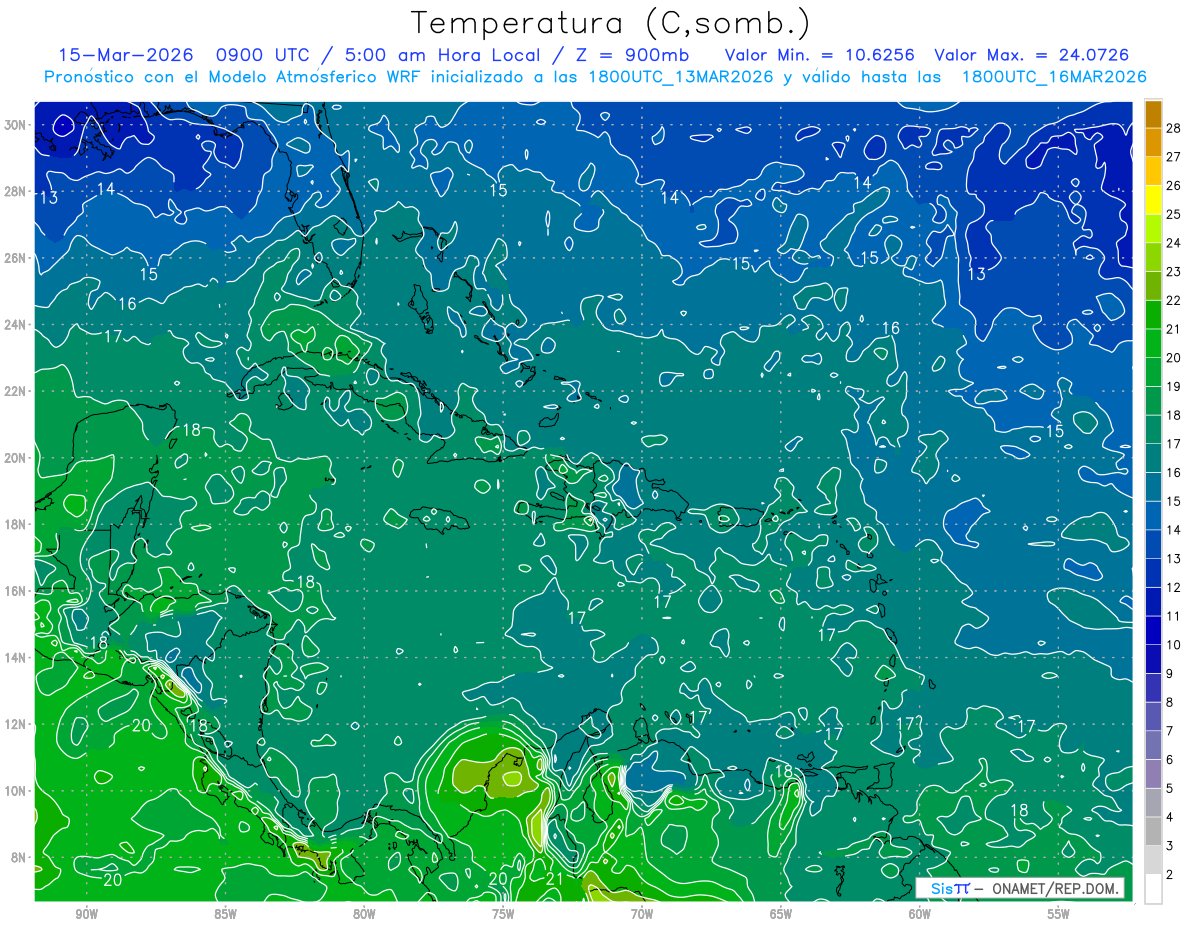Click the 'Valor Min. = 10.6256' readout

tap(819, 55)
